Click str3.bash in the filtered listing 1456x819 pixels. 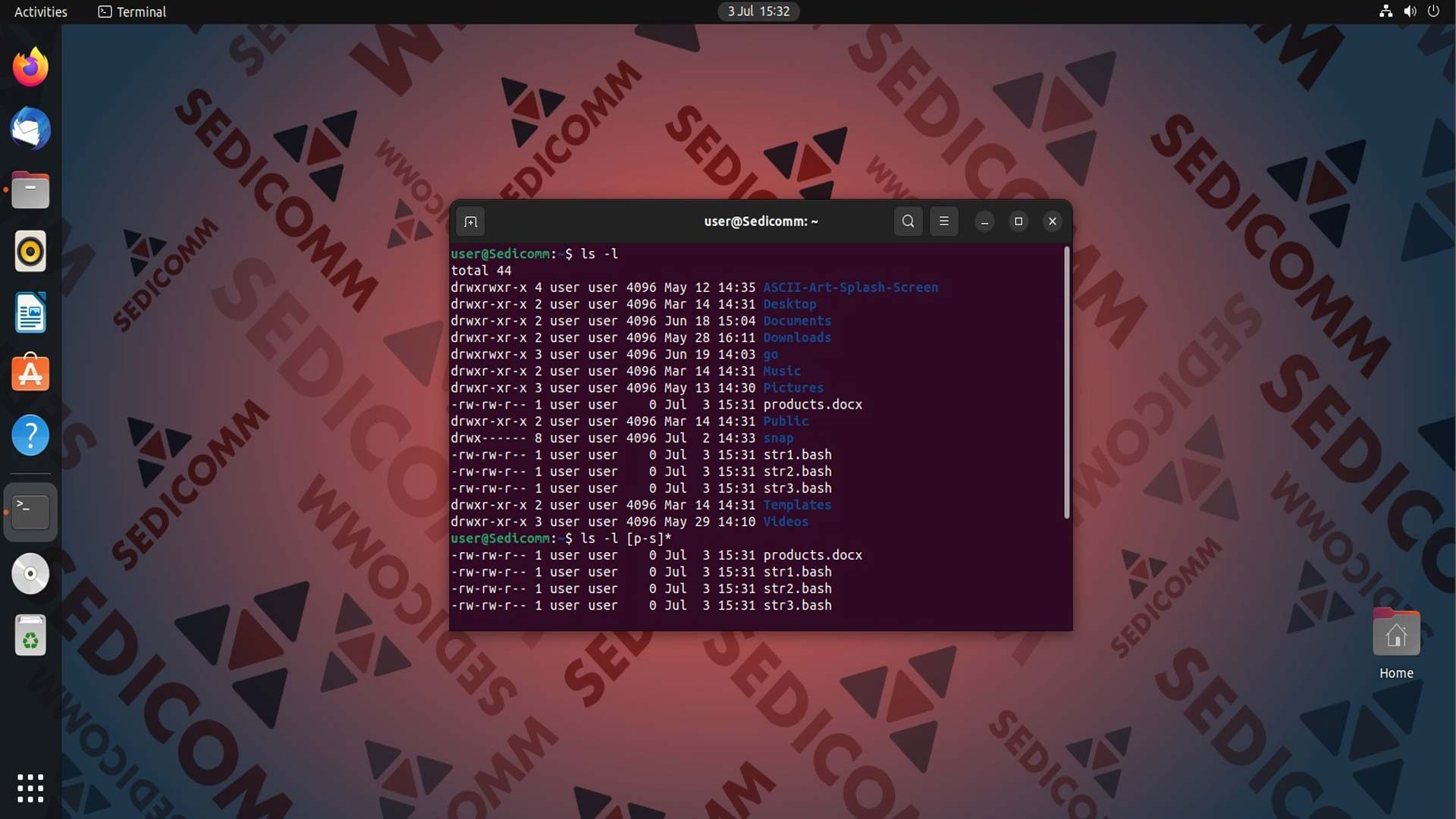pos(797,605)
